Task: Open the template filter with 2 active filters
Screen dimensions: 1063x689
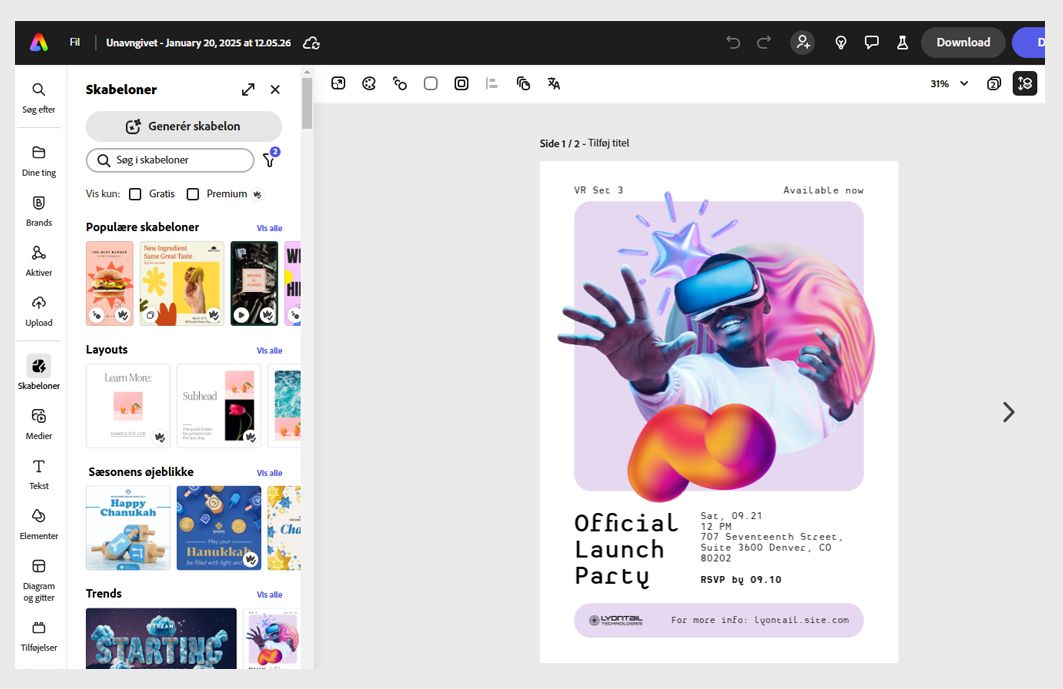Action: [x=269, y=160]
